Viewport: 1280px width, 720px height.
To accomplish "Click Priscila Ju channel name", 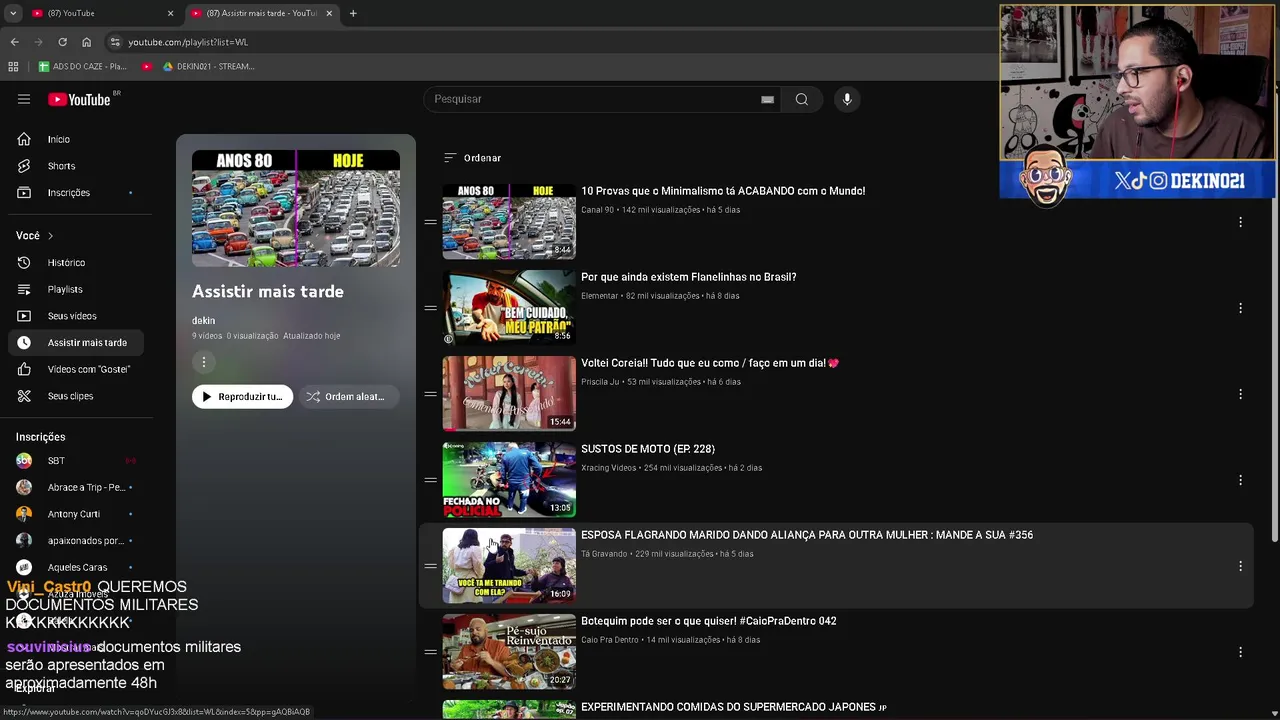I will tap(600, 382).
